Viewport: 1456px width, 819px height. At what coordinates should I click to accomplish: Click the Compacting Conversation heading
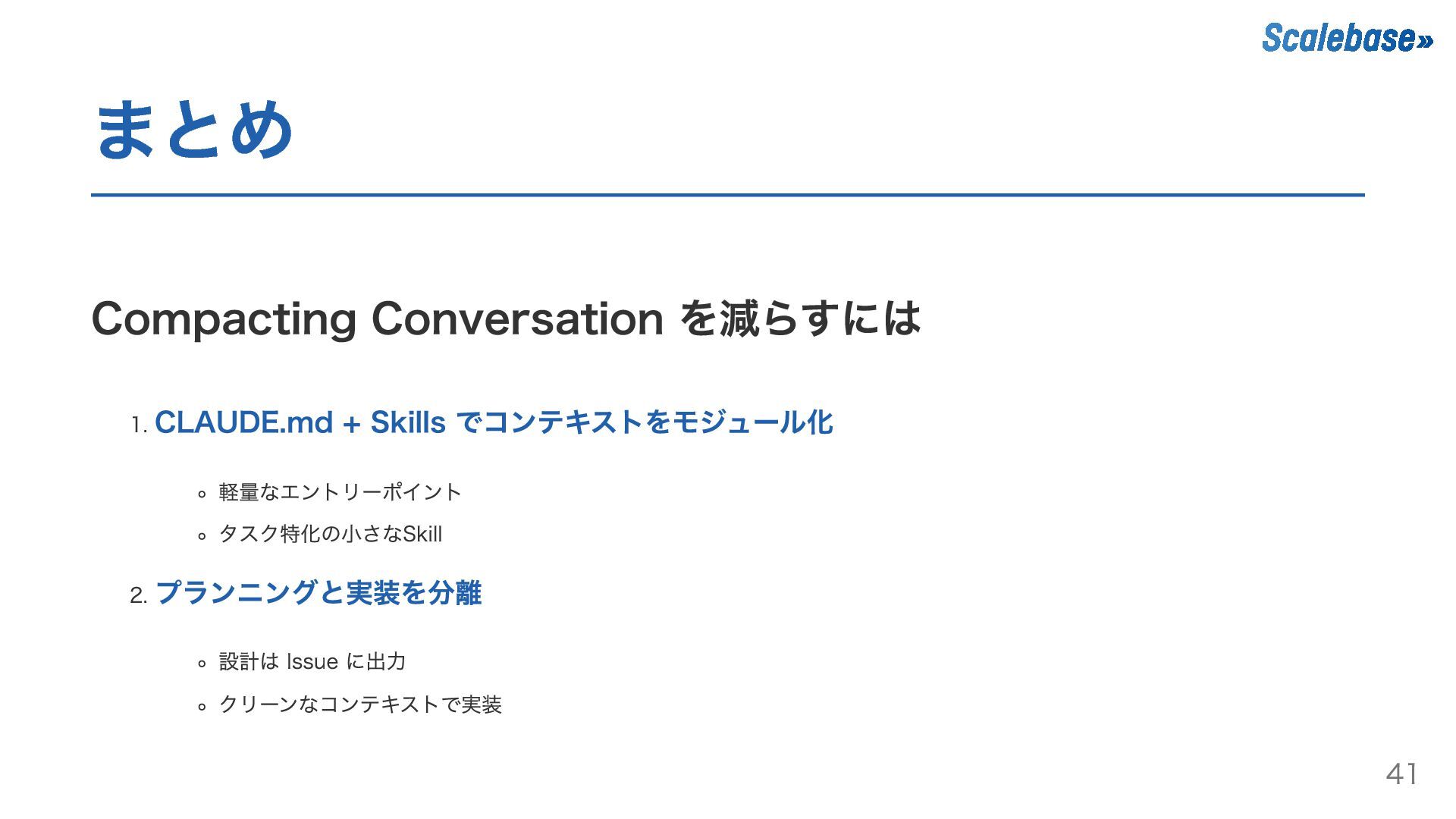point(506,318)
